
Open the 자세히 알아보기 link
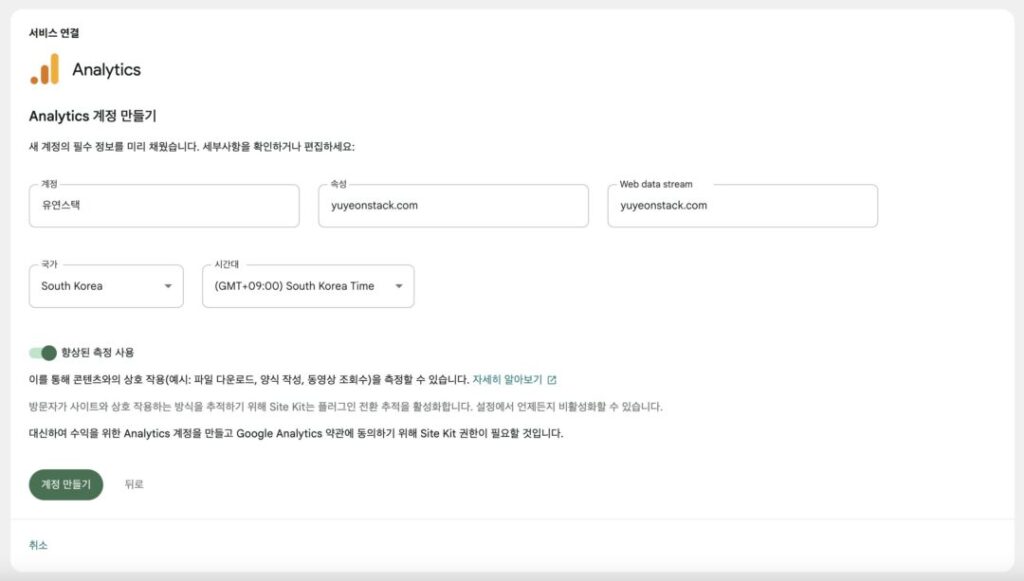pos(507,379)
